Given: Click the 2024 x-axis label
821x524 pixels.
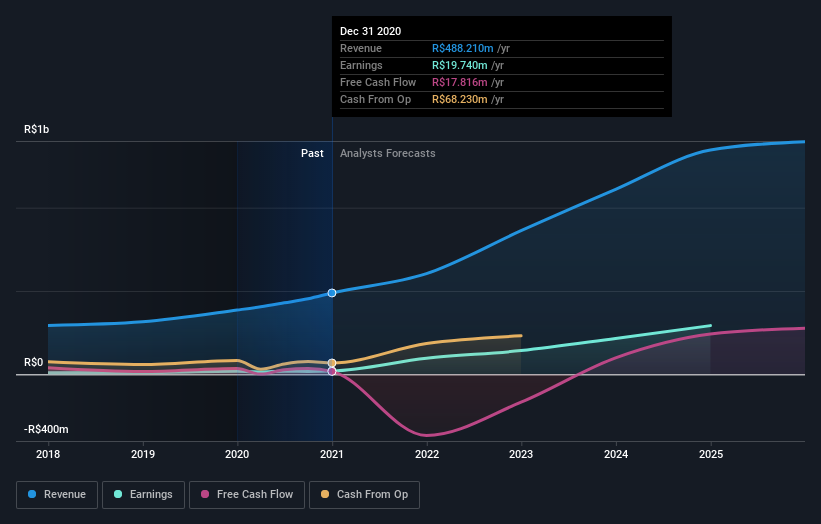Looking at the screenshot, I should pos(616,454).
